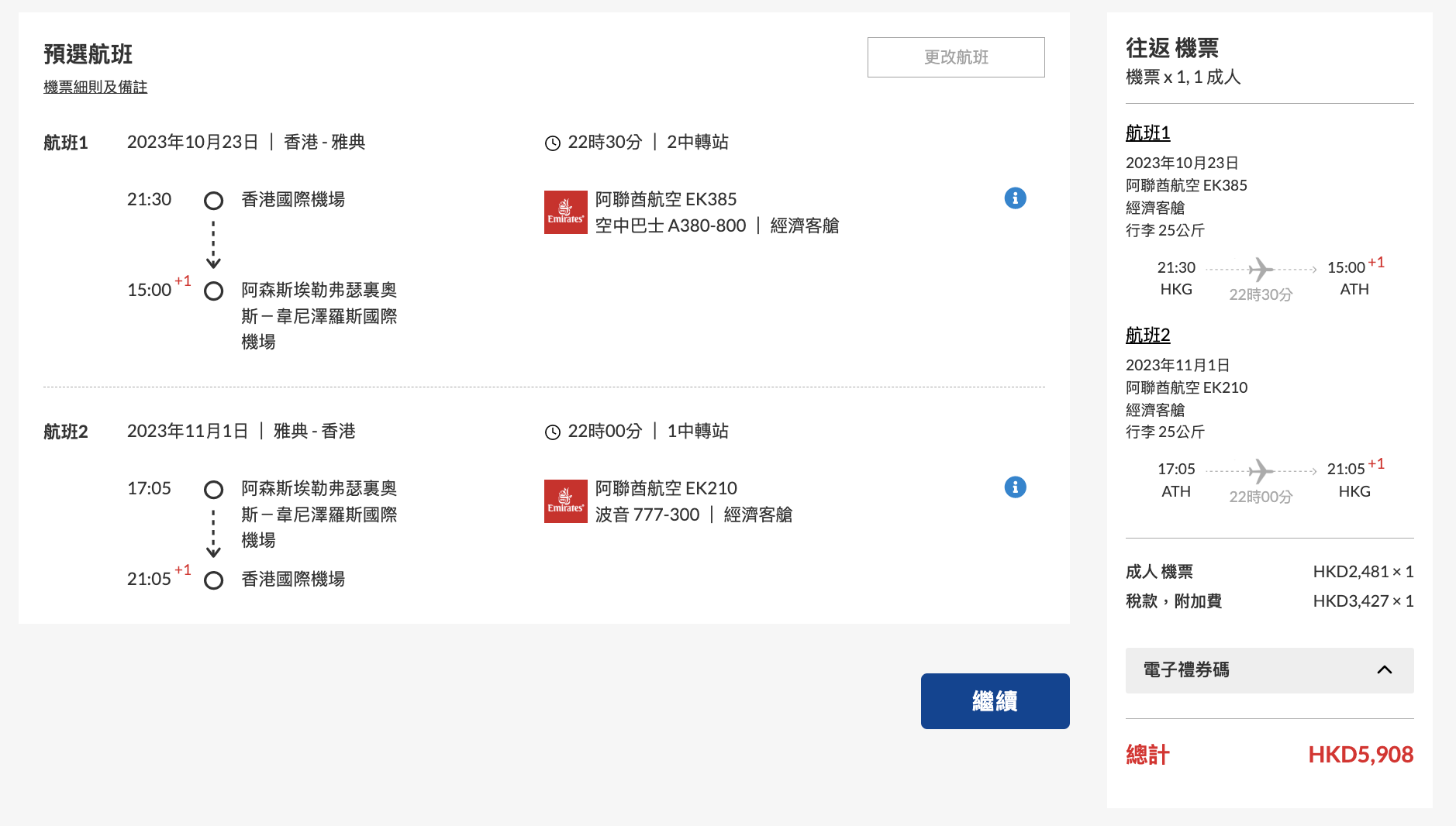Viewport: 1456px width, 826px height.
Task: Click the 更改航班 button
Action: tap(955, 57)
